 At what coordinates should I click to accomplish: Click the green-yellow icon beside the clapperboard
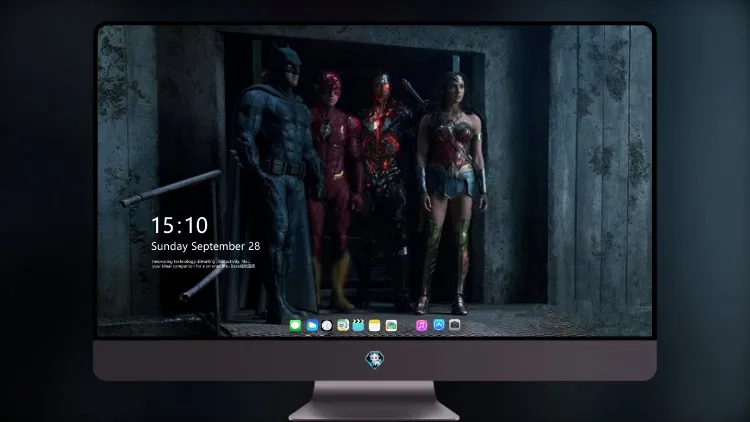343,325
